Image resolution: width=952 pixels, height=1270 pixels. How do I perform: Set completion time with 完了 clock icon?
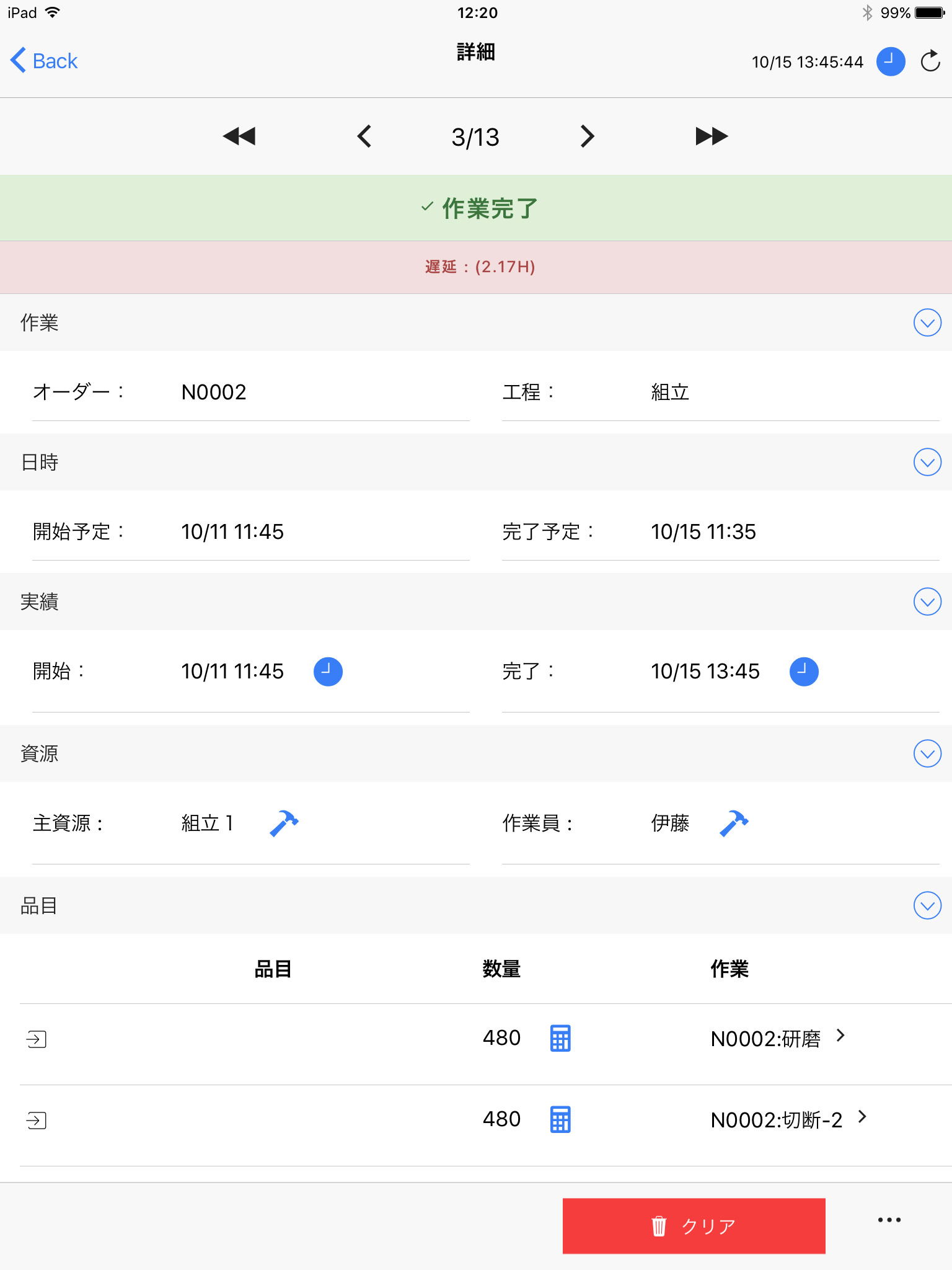pos(804,672)
